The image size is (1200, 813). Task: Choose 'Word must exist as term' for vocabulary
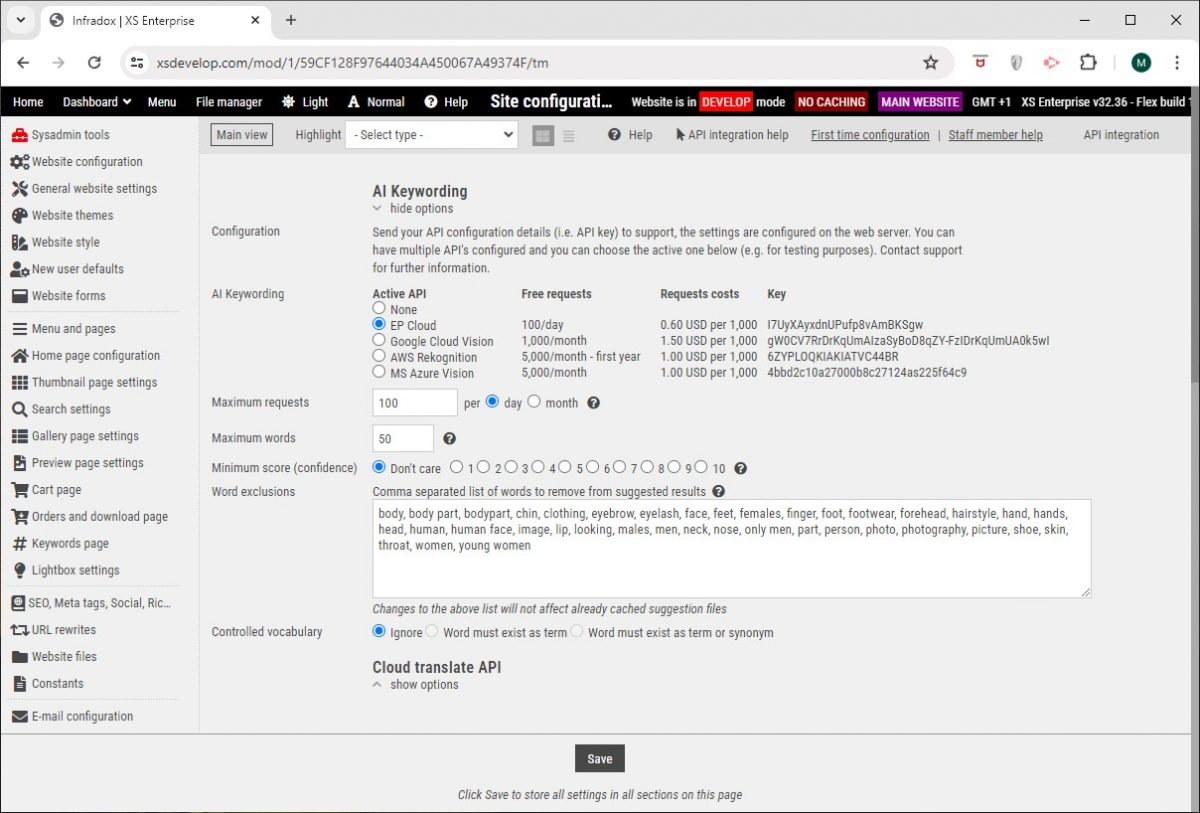430,631
